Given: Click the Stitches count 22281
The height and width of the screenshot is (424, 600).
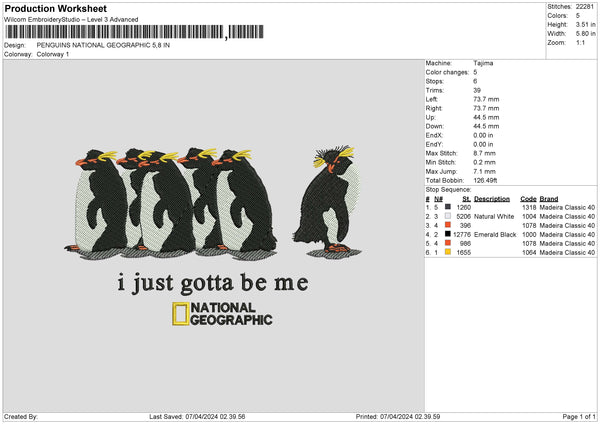Looking at the screenshot, I should 587,7.
